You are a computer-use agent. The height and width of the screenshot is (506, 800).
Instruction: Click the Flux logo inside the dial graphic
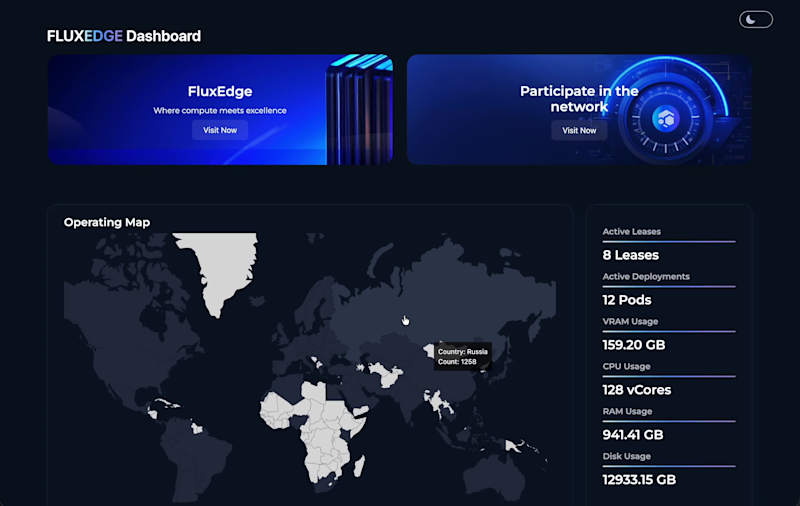[665, 118]
